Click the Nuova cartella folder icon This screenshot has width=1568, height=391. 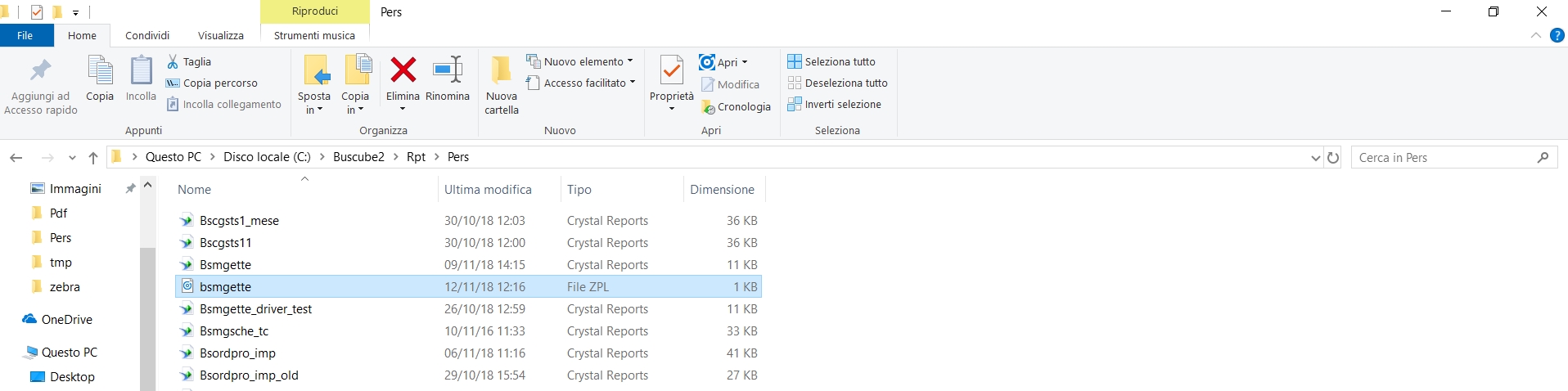[501, 71]
